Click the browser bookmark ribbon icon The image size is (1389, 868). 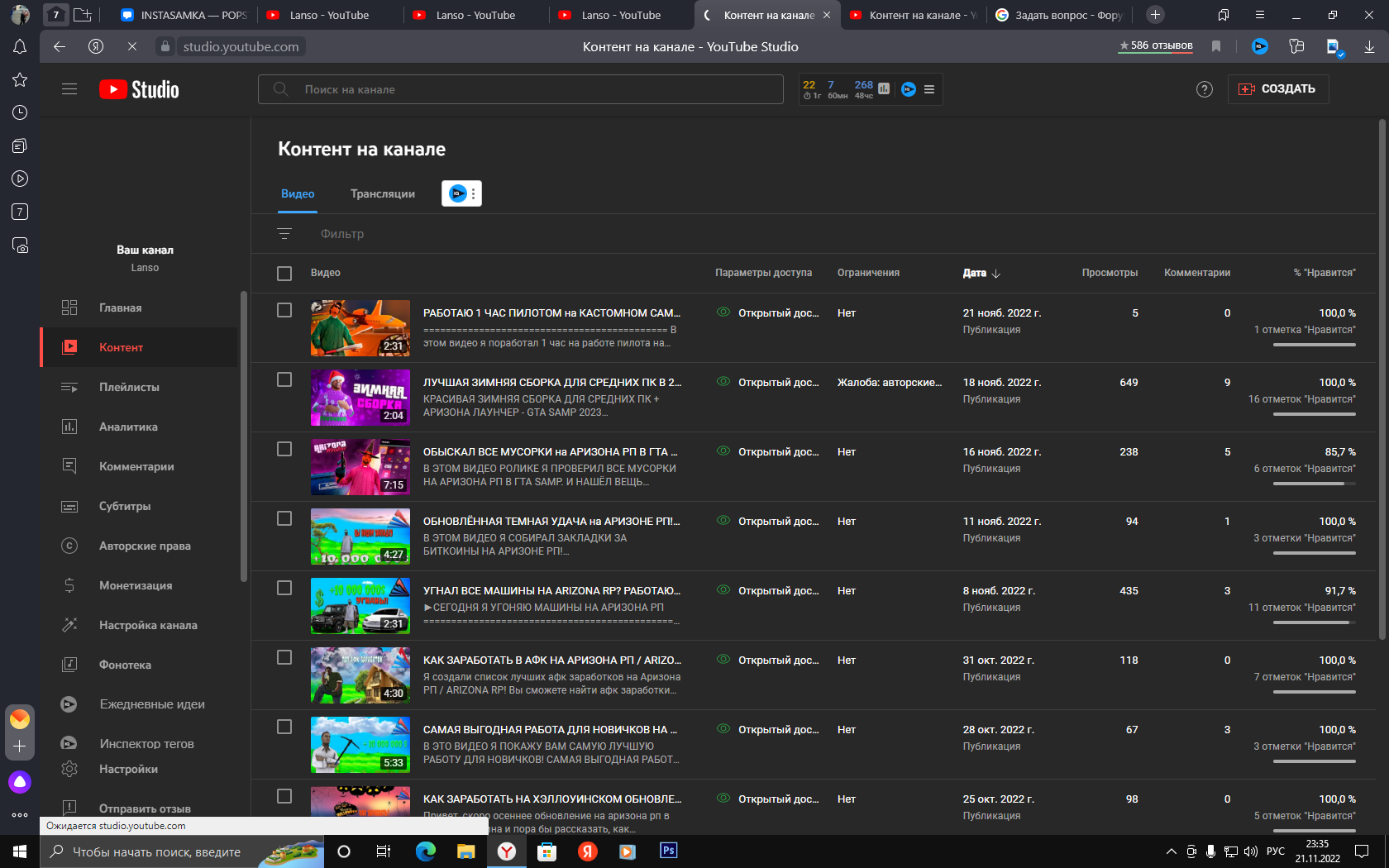[x=1216, y=46]
